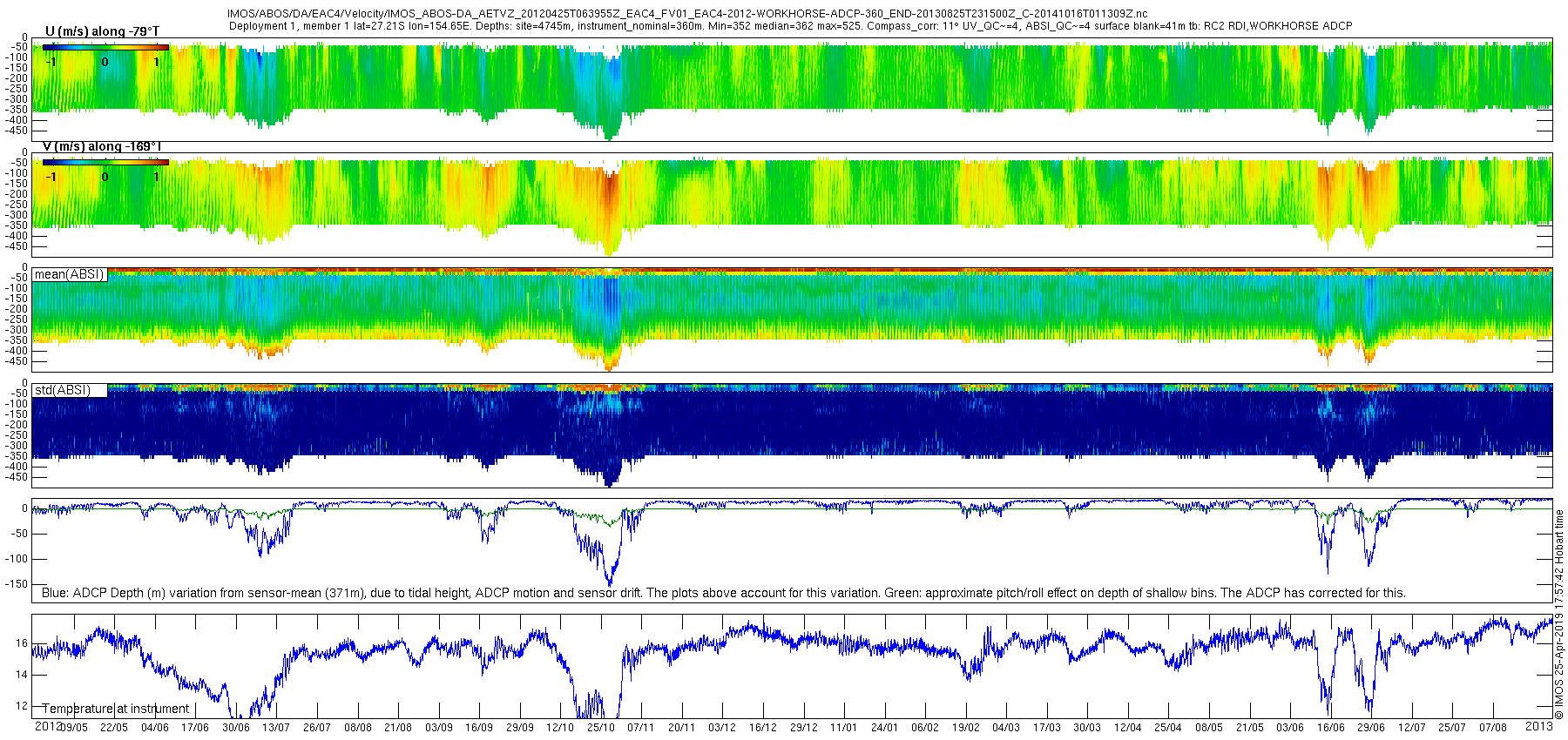The height and width of the screenshot is (740, 1568).
Task: Click the '29/12' date tick label
Action: tap(803, 727)
